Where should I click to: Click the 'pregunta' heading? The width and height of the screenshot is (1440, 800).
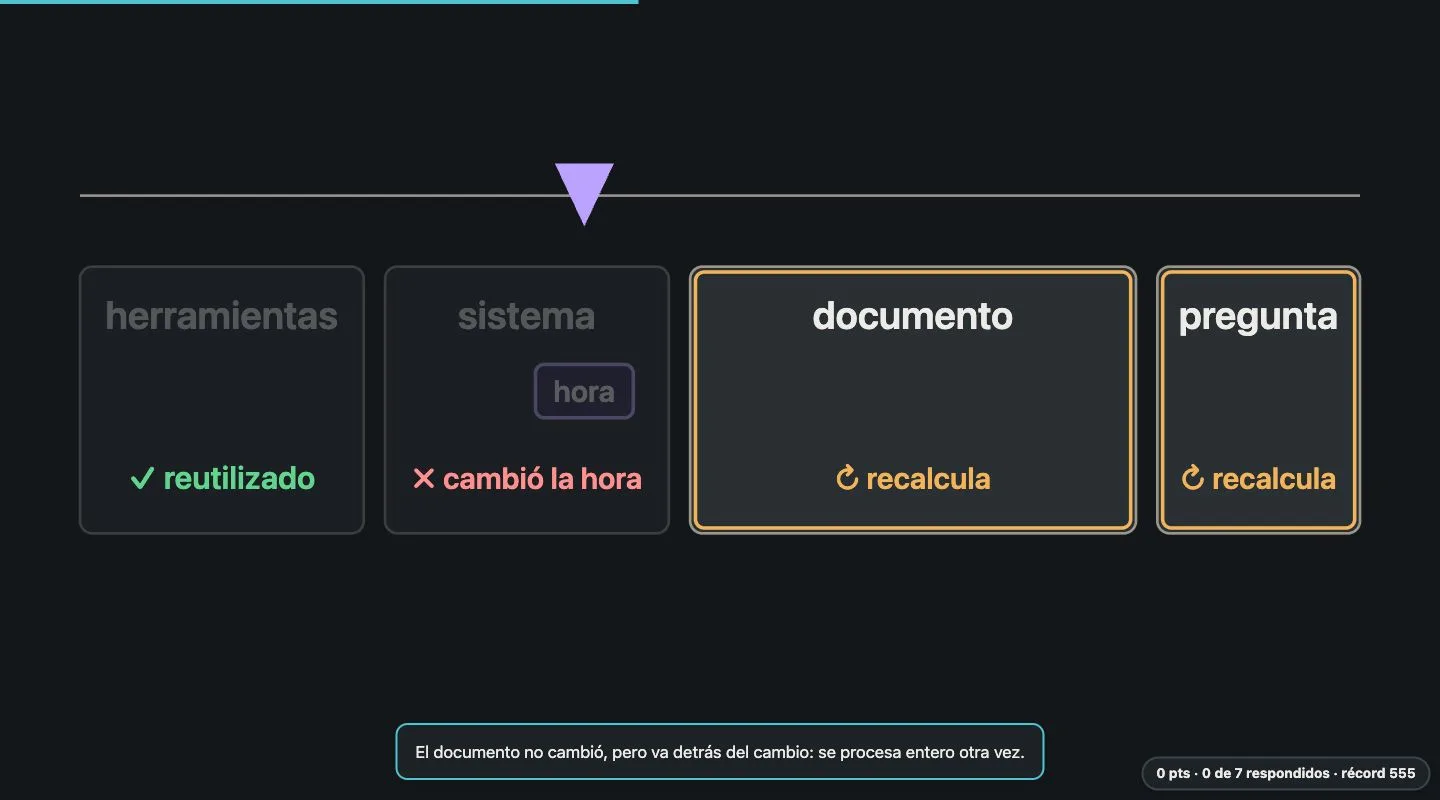1258,317
